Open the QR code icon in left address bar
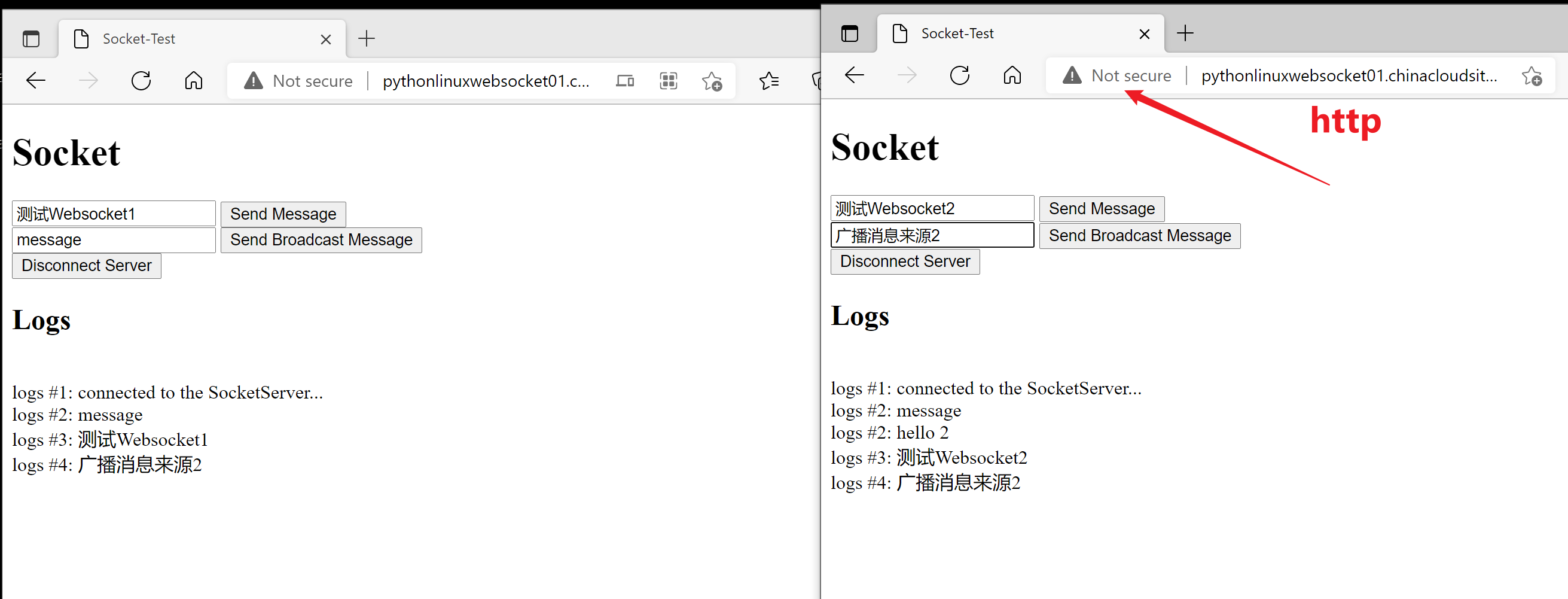Image resolution: width=1568 pixels, height=599 pixels. pyautogui.click(x=669, y=80)
